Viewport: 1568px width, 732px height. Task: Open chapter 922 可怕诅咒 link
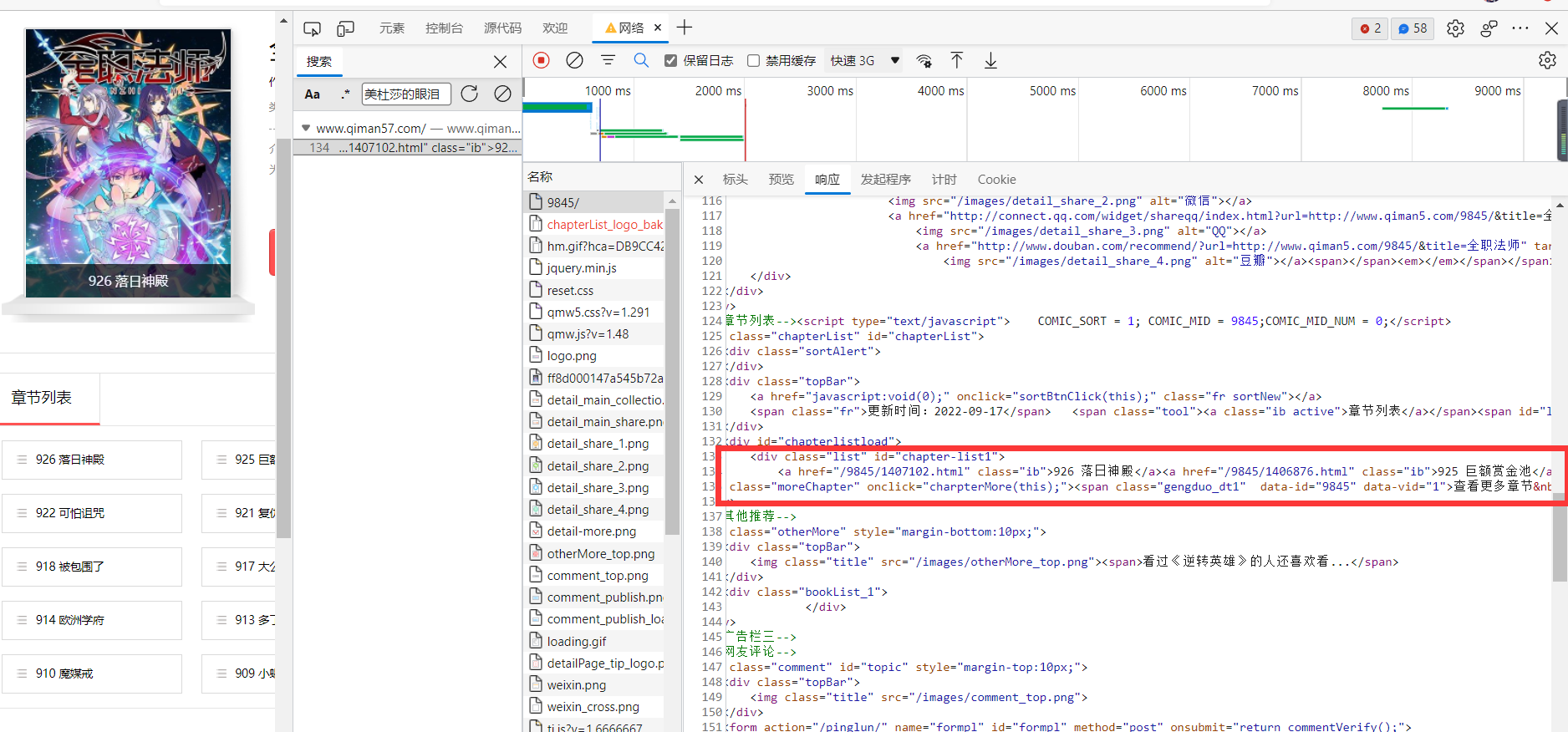[x=92, y=513]
